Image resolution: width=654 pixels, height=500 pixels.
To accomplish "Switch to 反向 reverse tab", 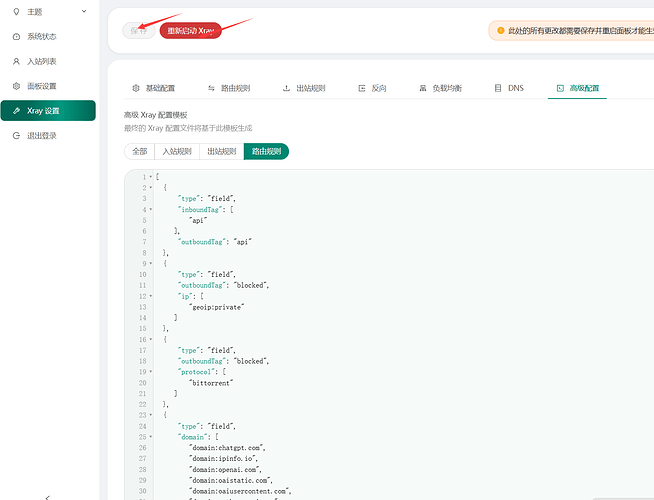I will click(372, 88).
